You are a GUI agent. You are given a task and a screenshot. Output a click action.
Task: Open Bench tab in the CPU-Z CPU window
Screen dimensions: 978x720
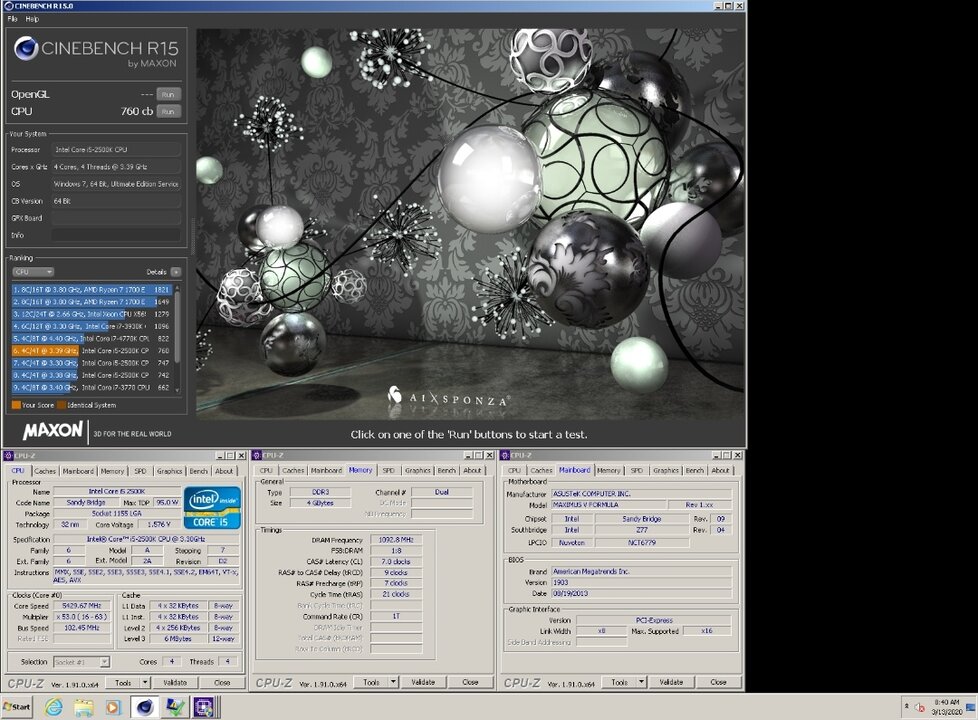198,471
